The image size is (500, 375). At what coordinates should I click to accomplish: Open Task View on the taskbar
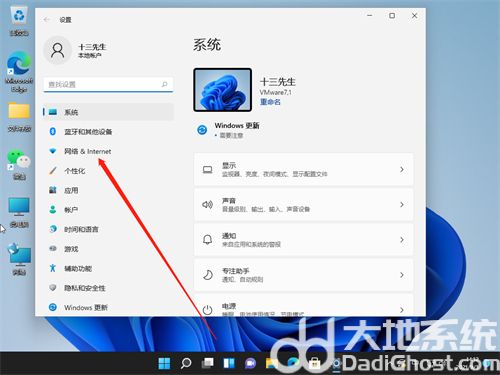click(x=207, y=363)
